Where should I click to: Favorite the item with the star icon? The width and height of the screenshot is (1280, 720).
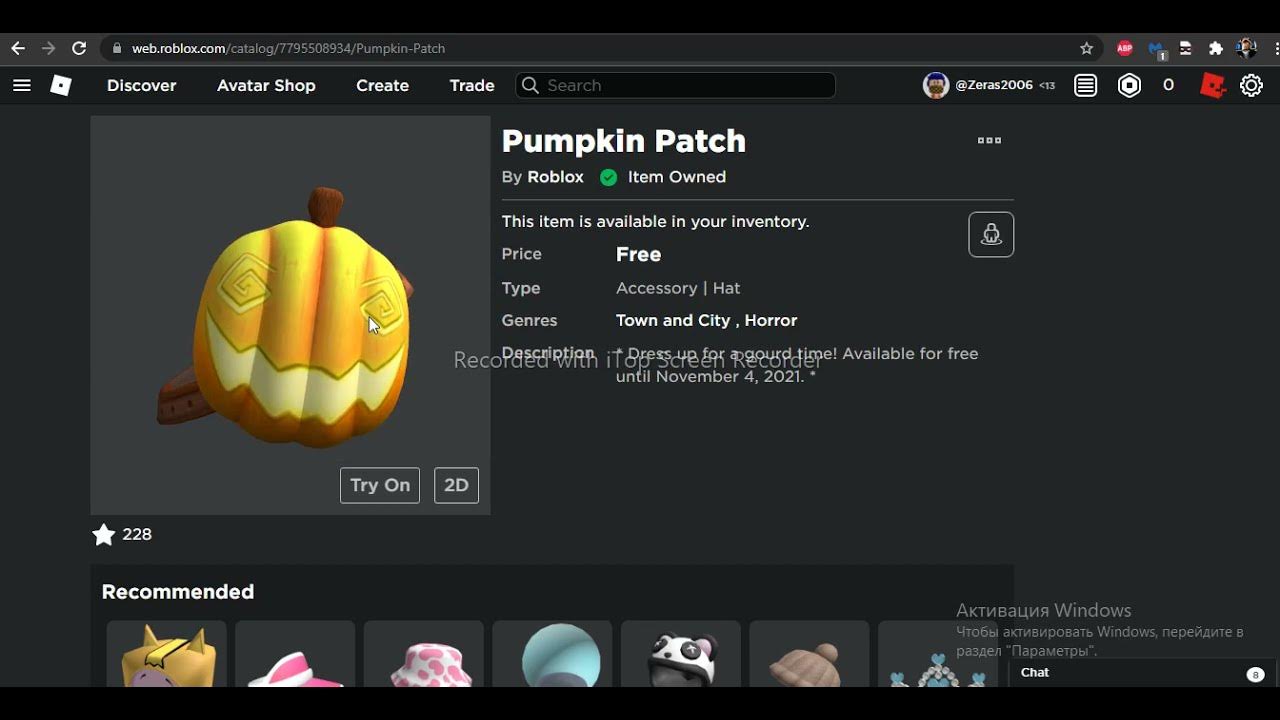coord(103,535)
